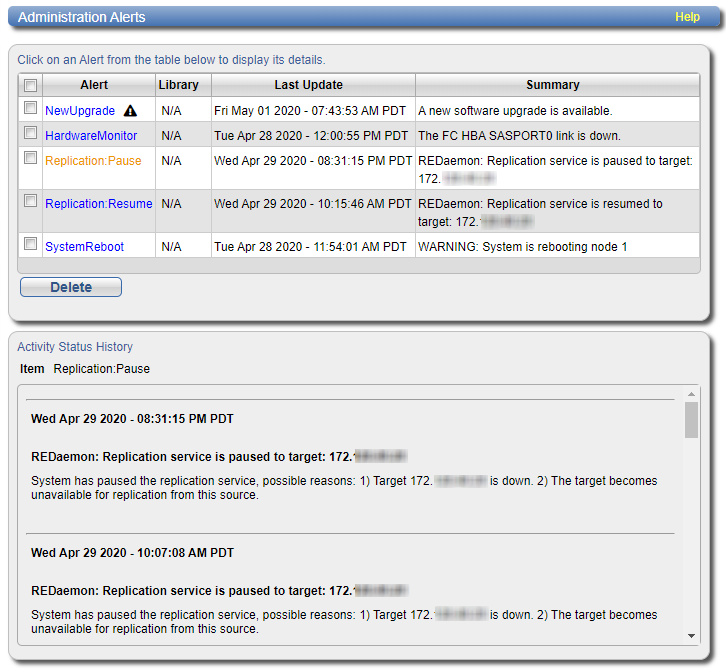The image size is (726, 671).
Task: Click the warning triangle icon beside NewUpgrade
Action: tap(130, 111)
